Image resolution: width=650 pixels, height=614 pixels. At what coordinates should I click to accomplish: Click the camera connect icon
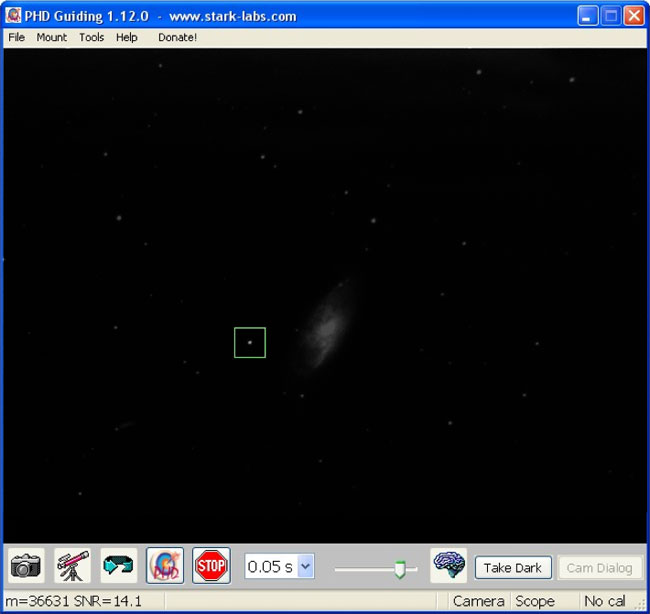point(26,566)
